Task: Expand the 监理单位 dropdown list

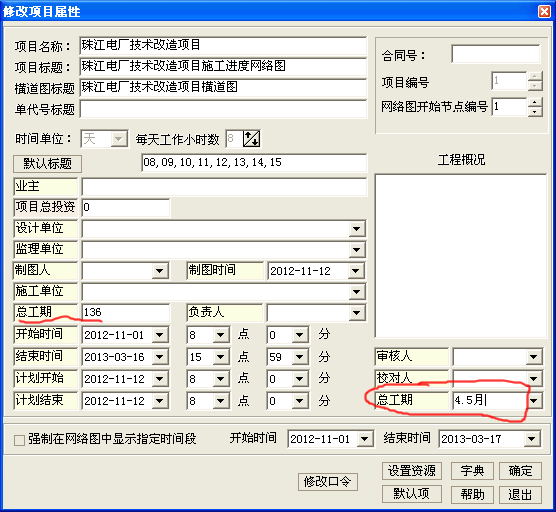Action: coord(356,250)
